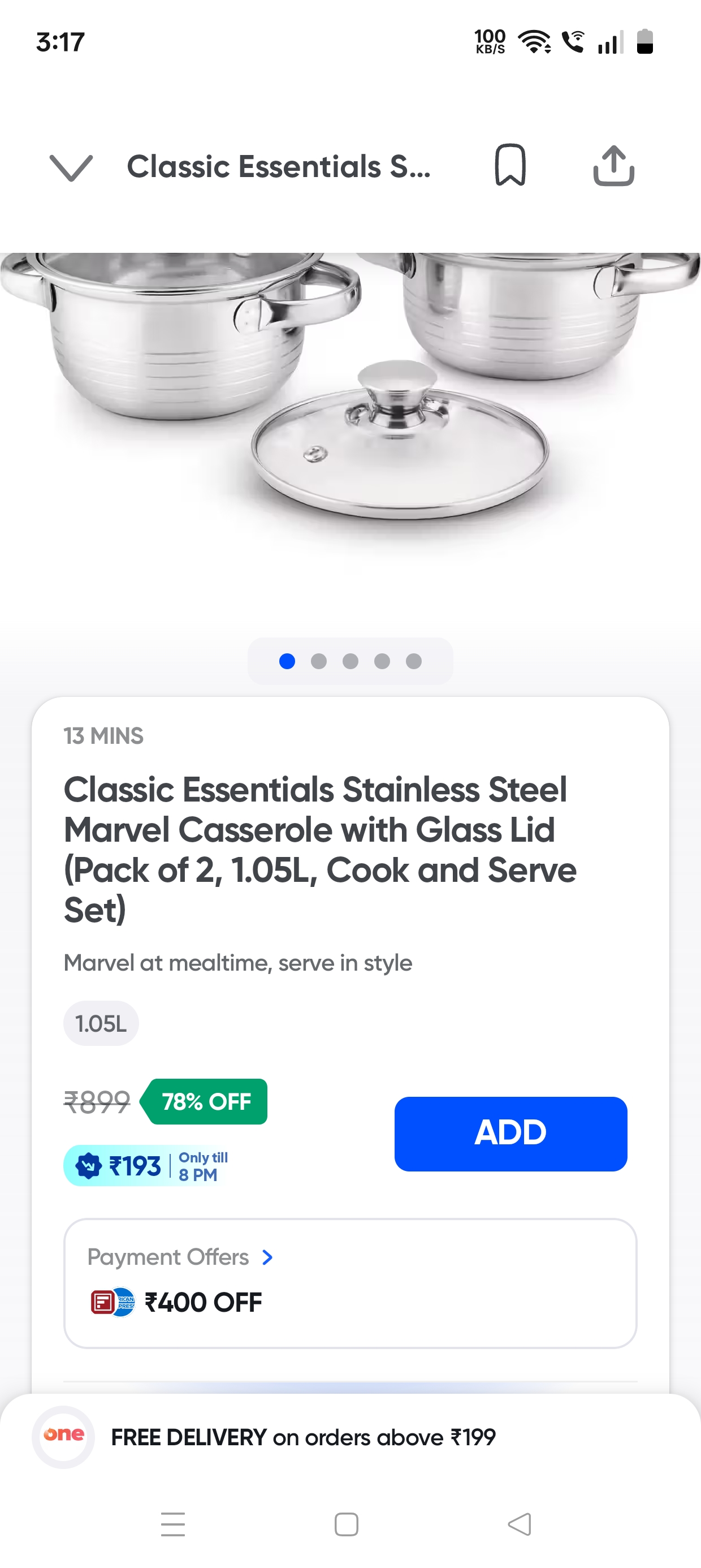The image size is (701, 1568).
Task: Select the 1.05L size chip
Action: pos(101,1024)
